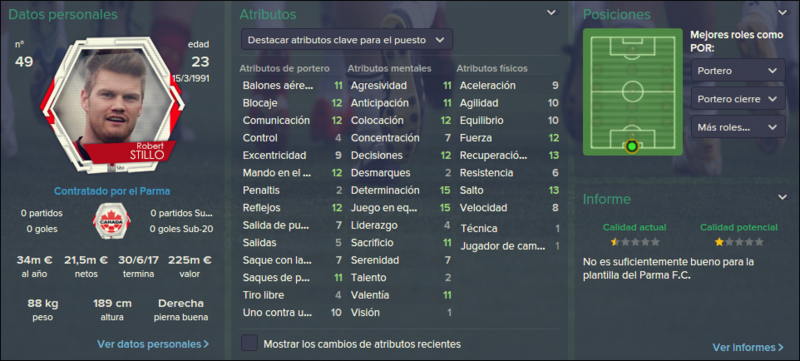Click the current ability star rating
The width and height of the screenshot is (800, 361).
tap(635, 242)
